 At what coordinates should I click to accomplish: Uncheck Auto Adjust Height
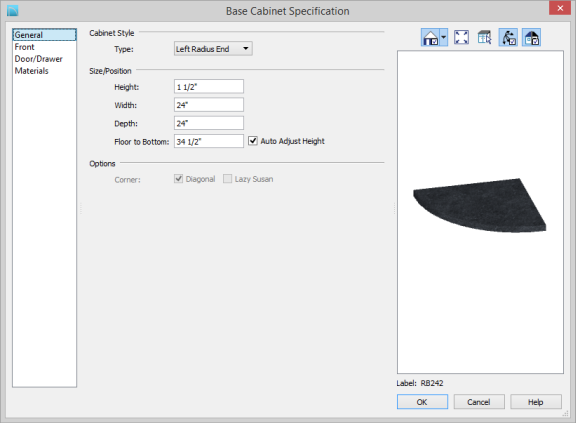click(253, 141)
